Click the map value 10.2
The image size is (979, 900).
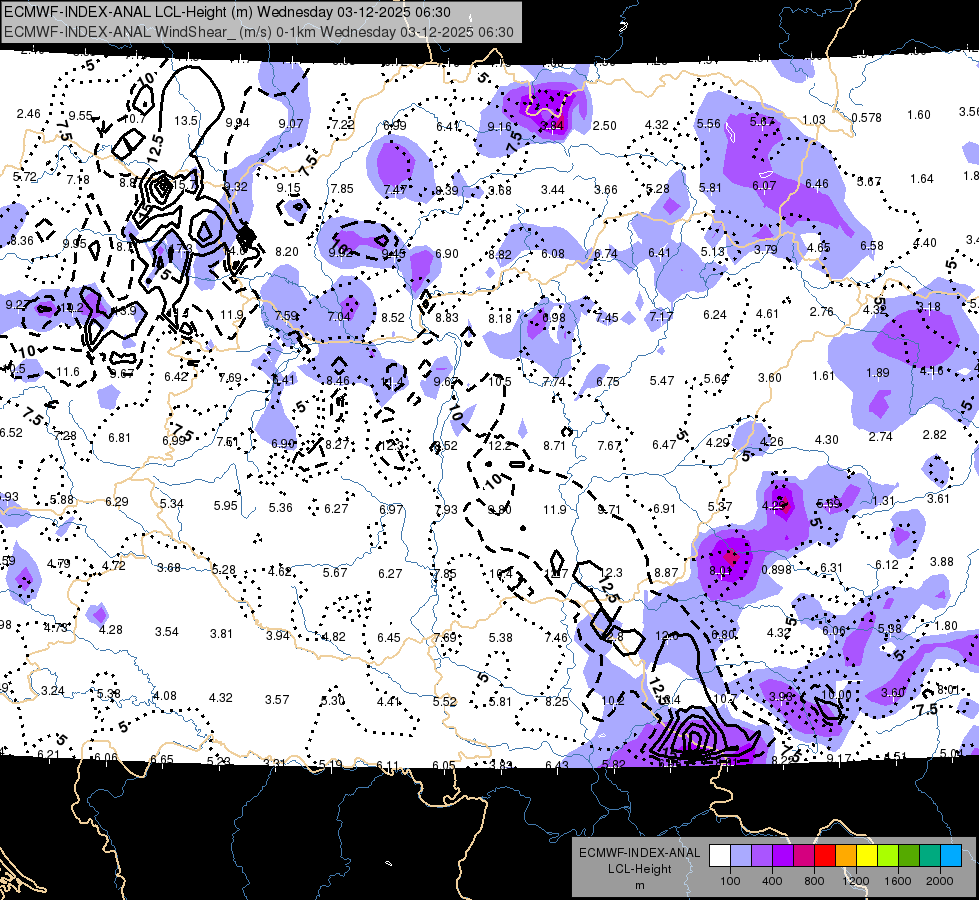click(613, 701)
